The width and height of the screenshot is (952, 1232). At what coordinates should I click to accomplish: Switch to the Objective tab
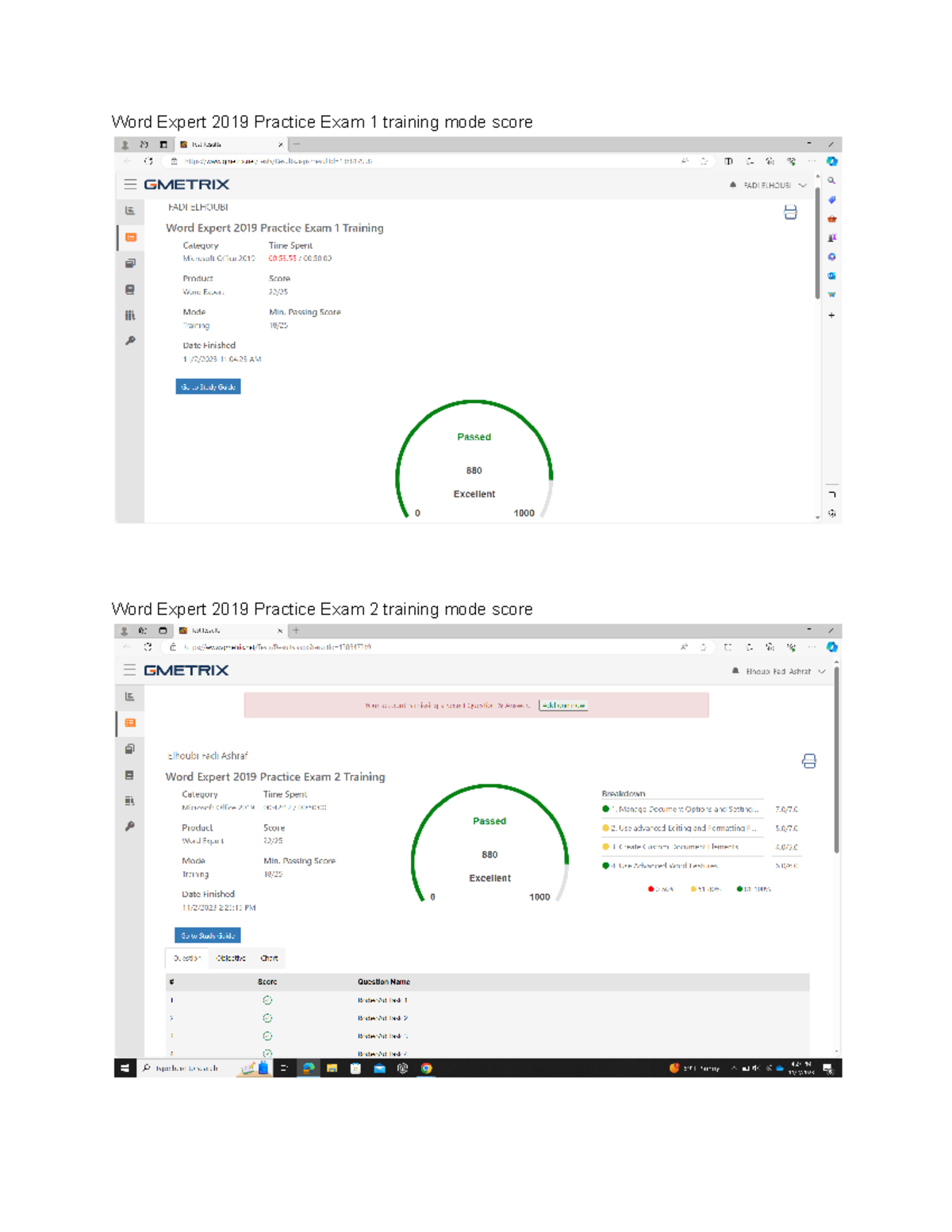[x=231, y=958]
